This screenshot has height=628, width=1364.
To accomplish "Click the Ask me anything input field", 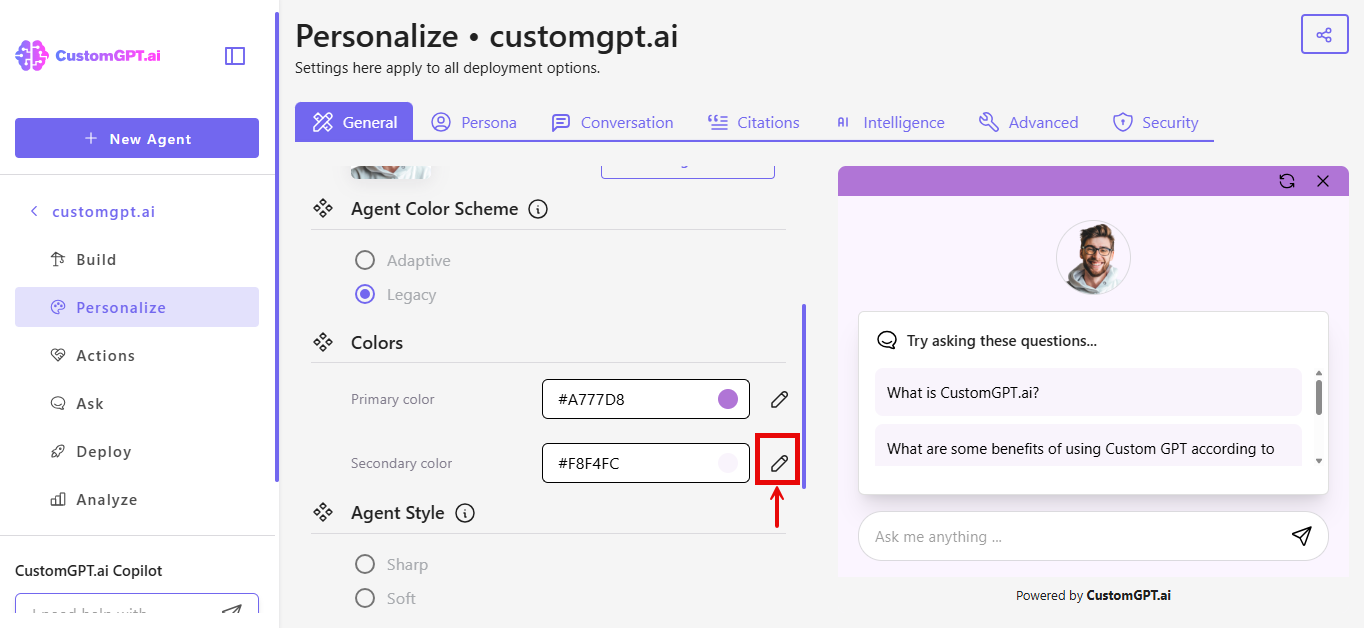I will tap(1060, 536).
